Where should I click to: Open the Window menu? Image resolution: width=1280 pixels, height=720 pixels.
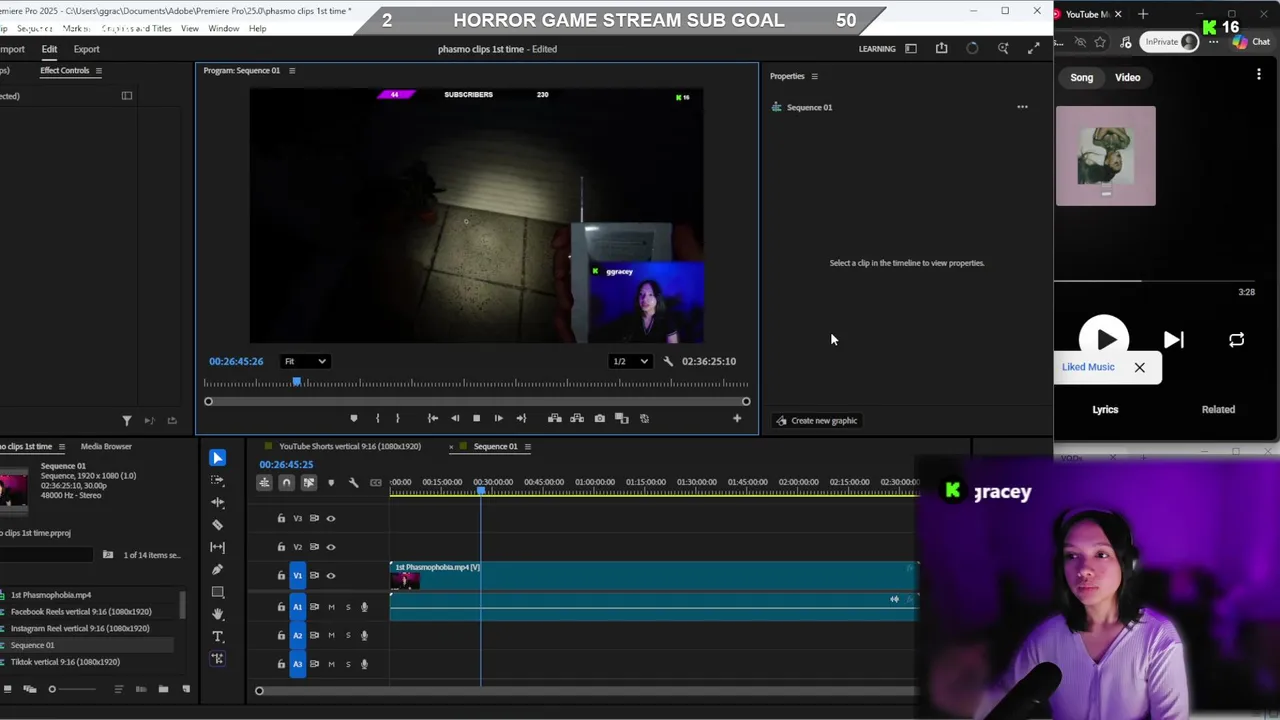coord(223,28)
